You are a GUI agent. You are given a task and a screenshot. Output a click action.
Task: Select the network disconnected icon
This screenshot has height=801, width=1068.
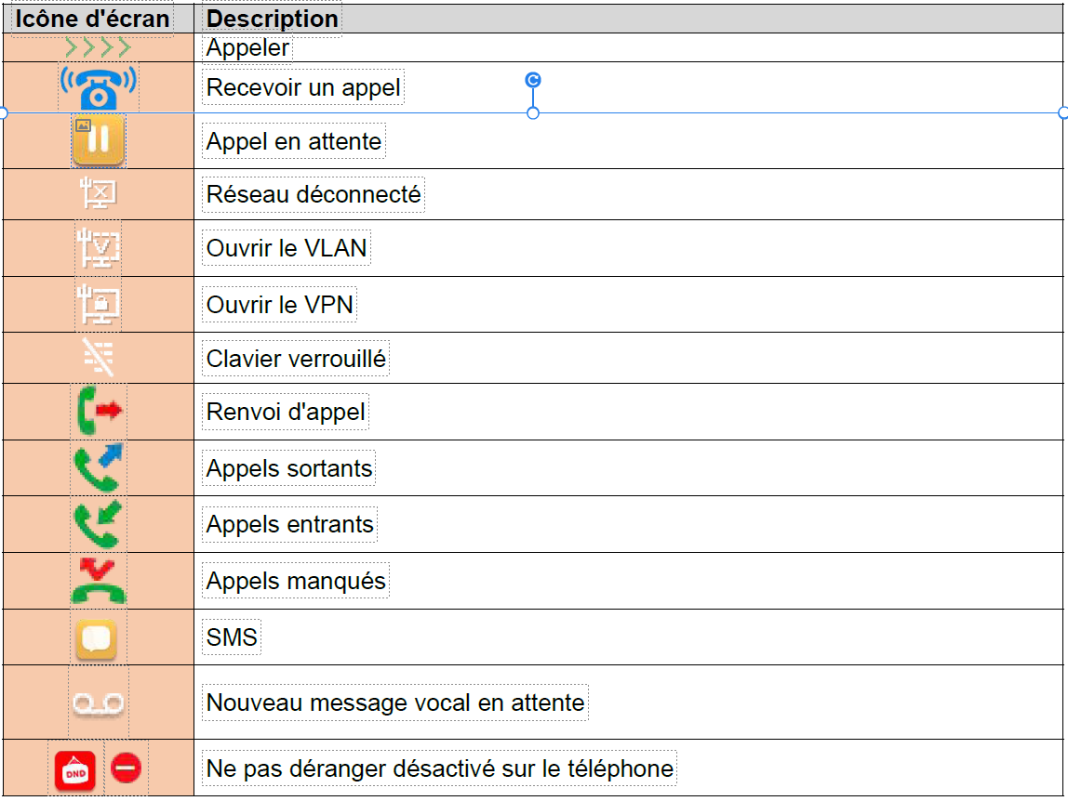tap(98, 194)
